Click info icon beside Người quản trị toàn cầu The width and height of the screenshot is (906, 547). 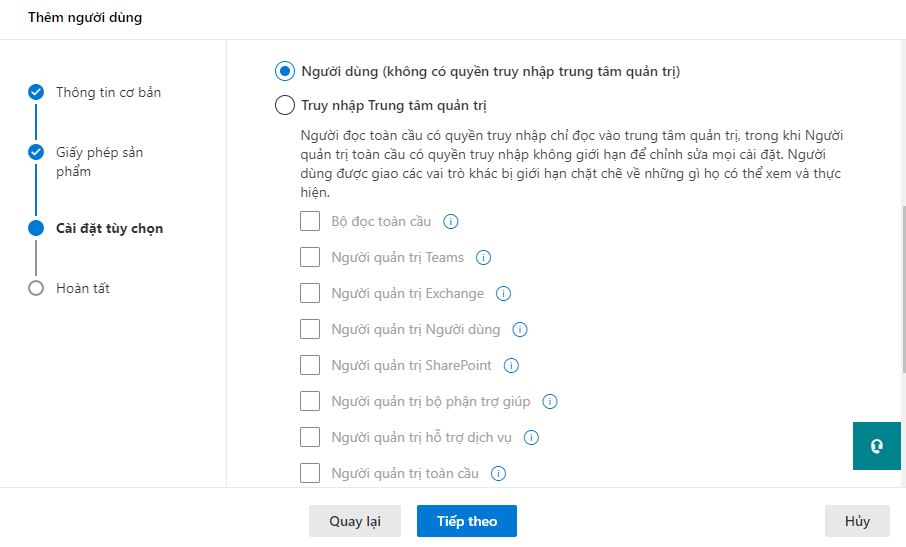click(498, 474)
